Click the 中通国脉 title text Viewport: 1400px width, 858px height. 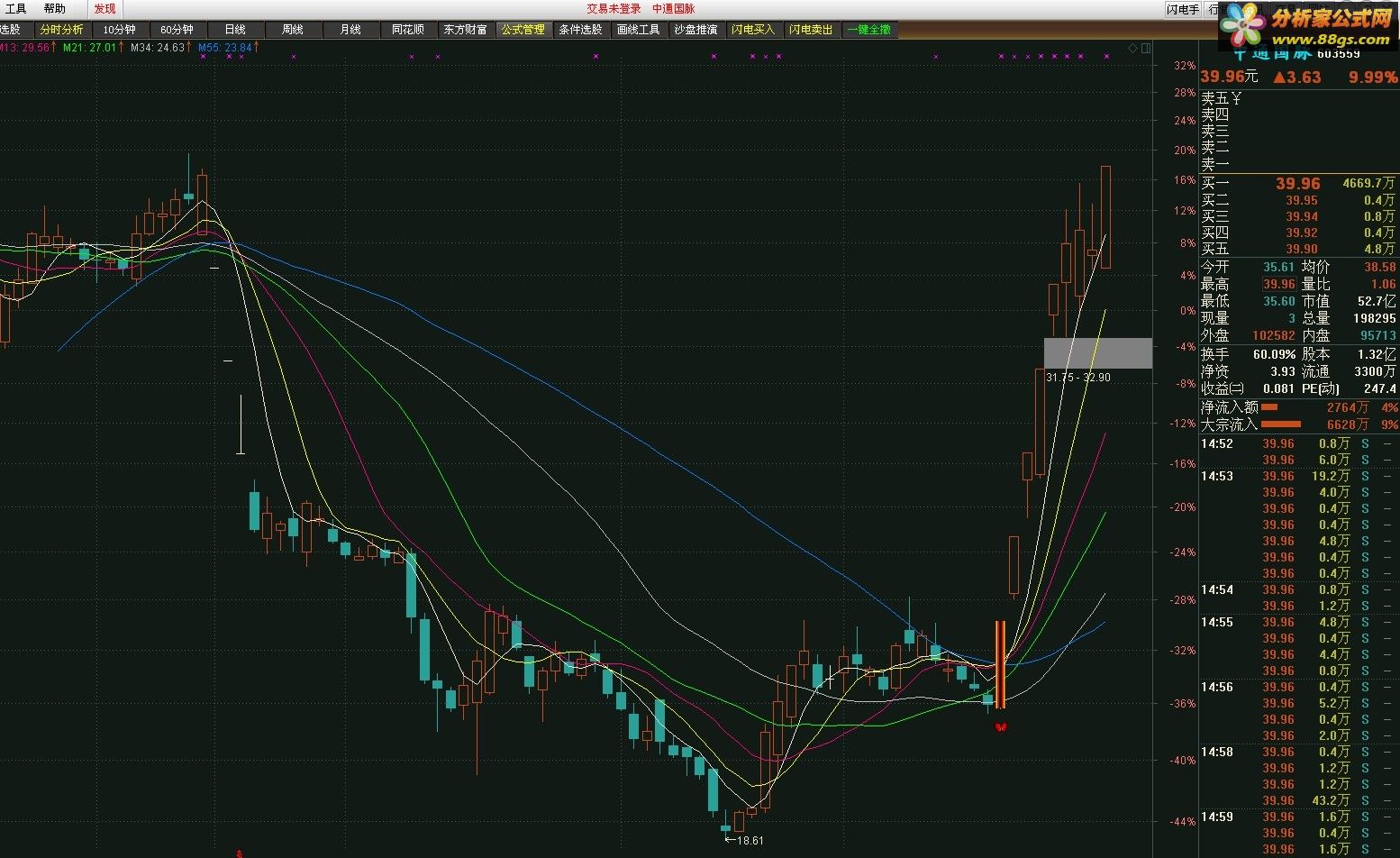click(x=674, y=9)
